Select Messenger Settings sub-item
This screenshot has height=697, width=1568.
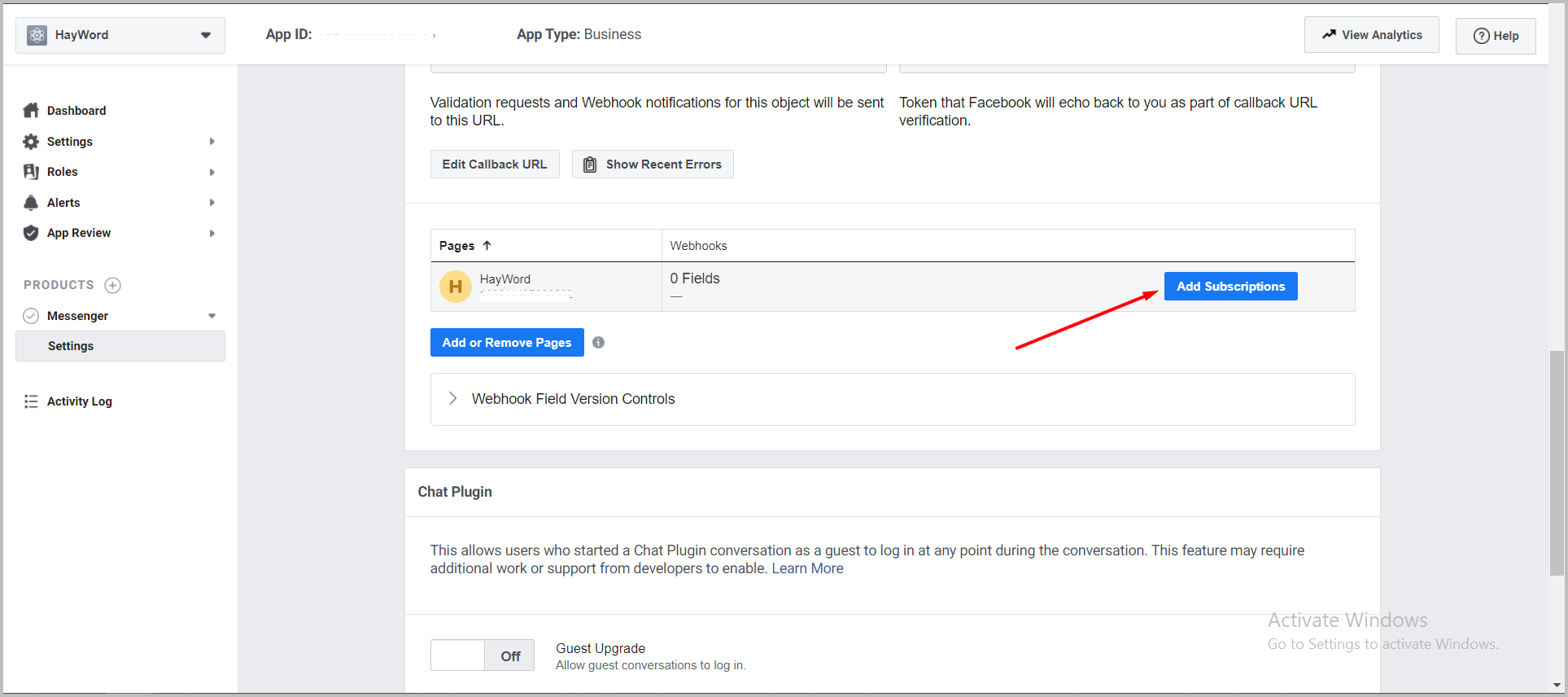120,346
